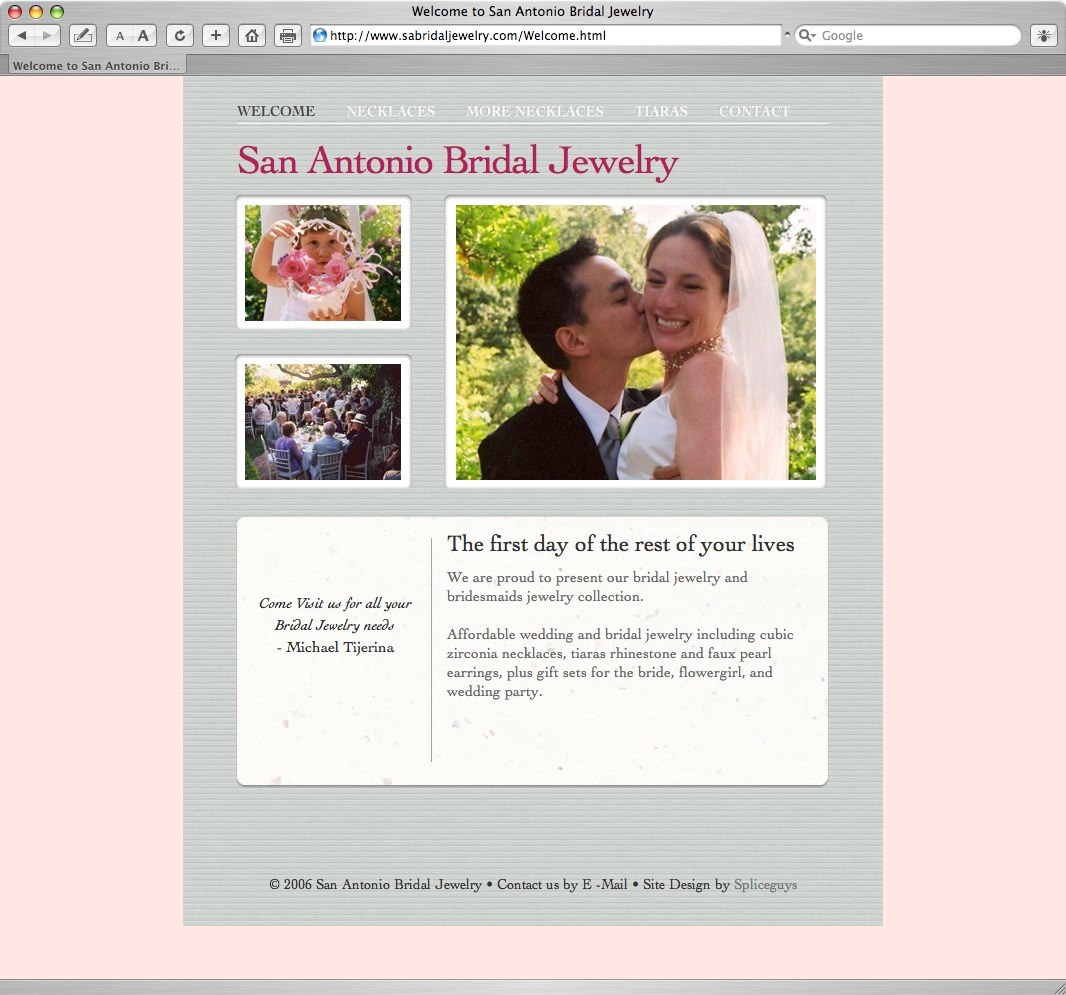Click the small arrow next to address bar

click(787, 34)
